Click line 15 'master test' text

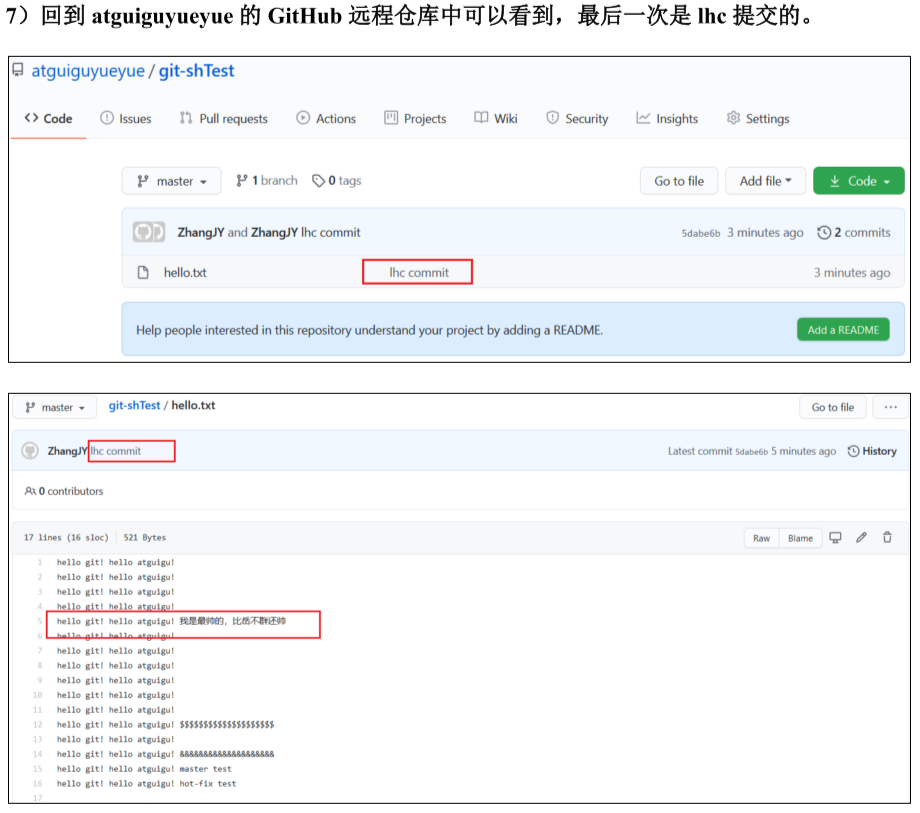coord(205,769)
